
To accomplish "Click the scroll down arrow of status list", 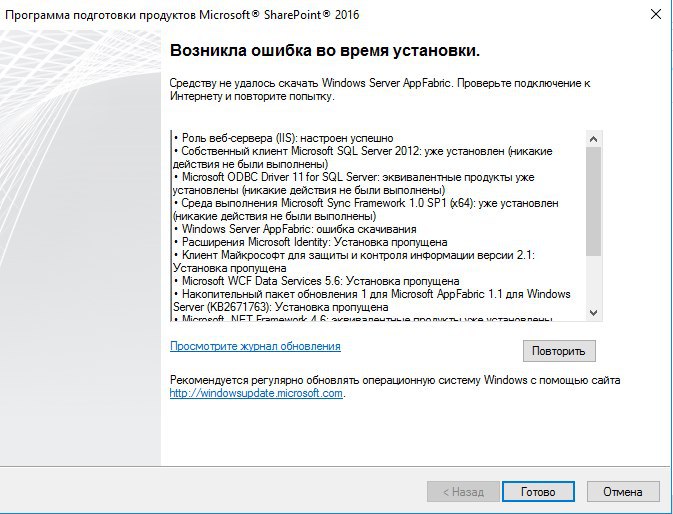I will pos(594,313).
